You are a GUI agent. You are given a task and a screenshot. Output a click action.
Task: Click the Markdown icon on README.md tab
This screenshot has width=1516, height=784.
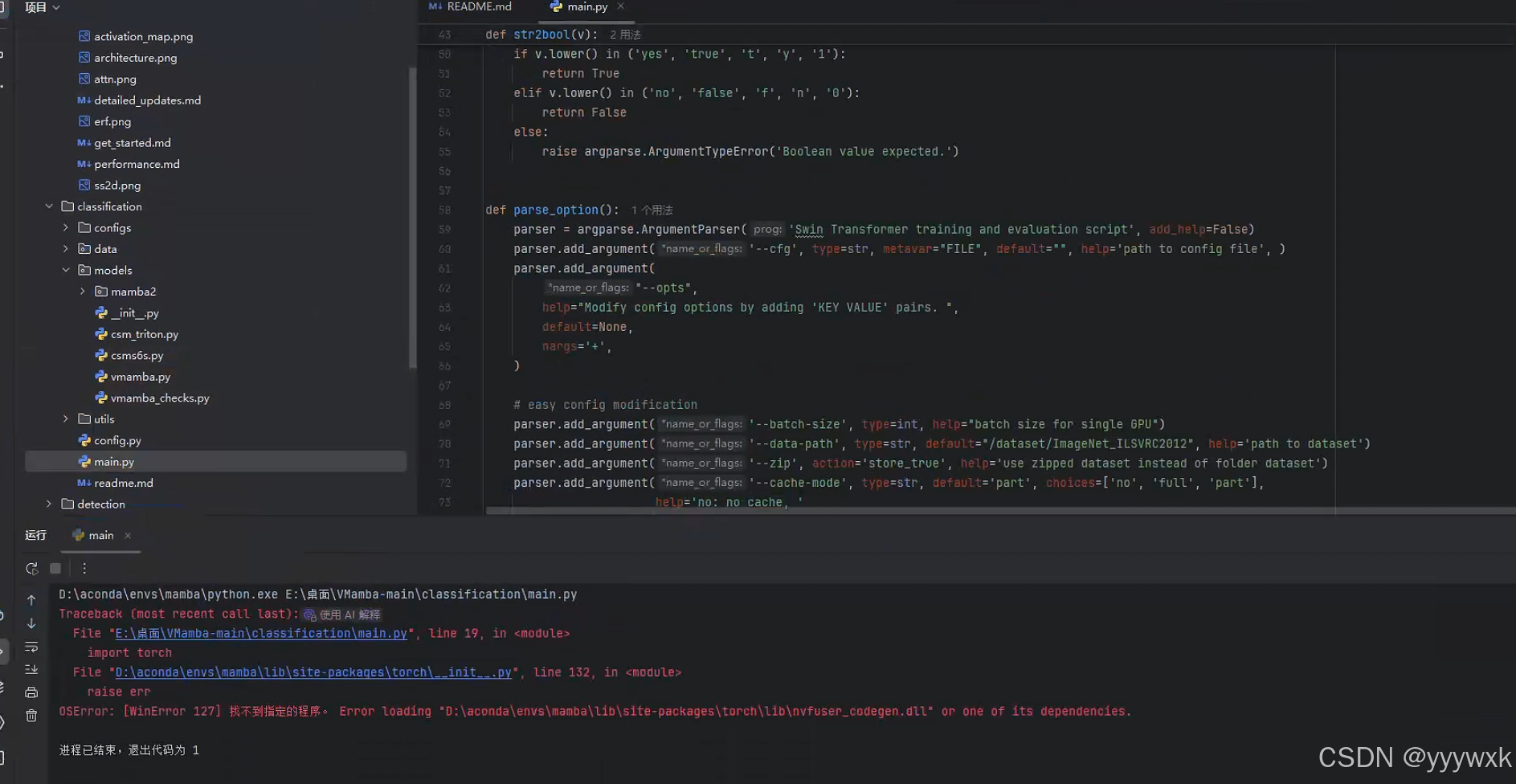[435, 6]
